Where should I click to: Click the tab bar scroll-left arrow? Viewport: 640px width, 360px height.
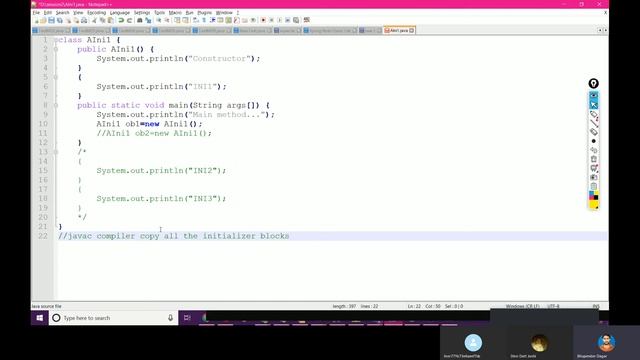[x=600, y=30]
